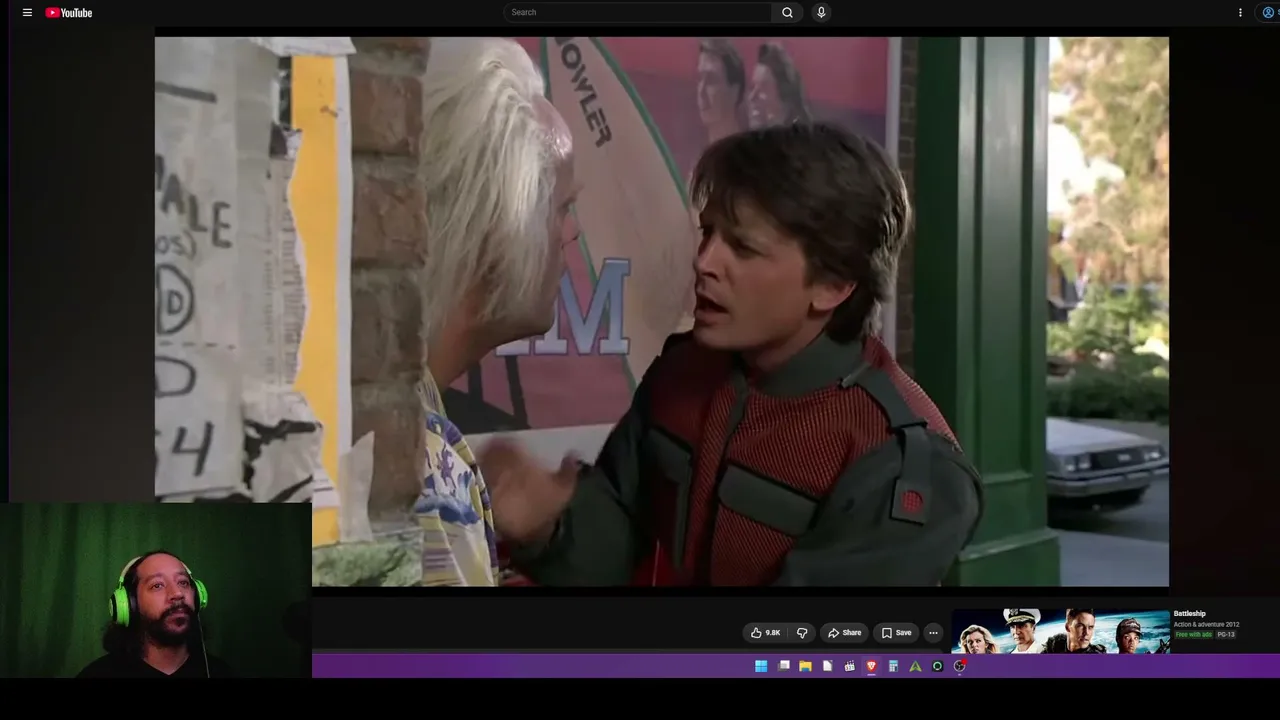This screenshot has height=720, width=1280.
Task: Open the Battleship movie thumbnail
Action: 1060,631
